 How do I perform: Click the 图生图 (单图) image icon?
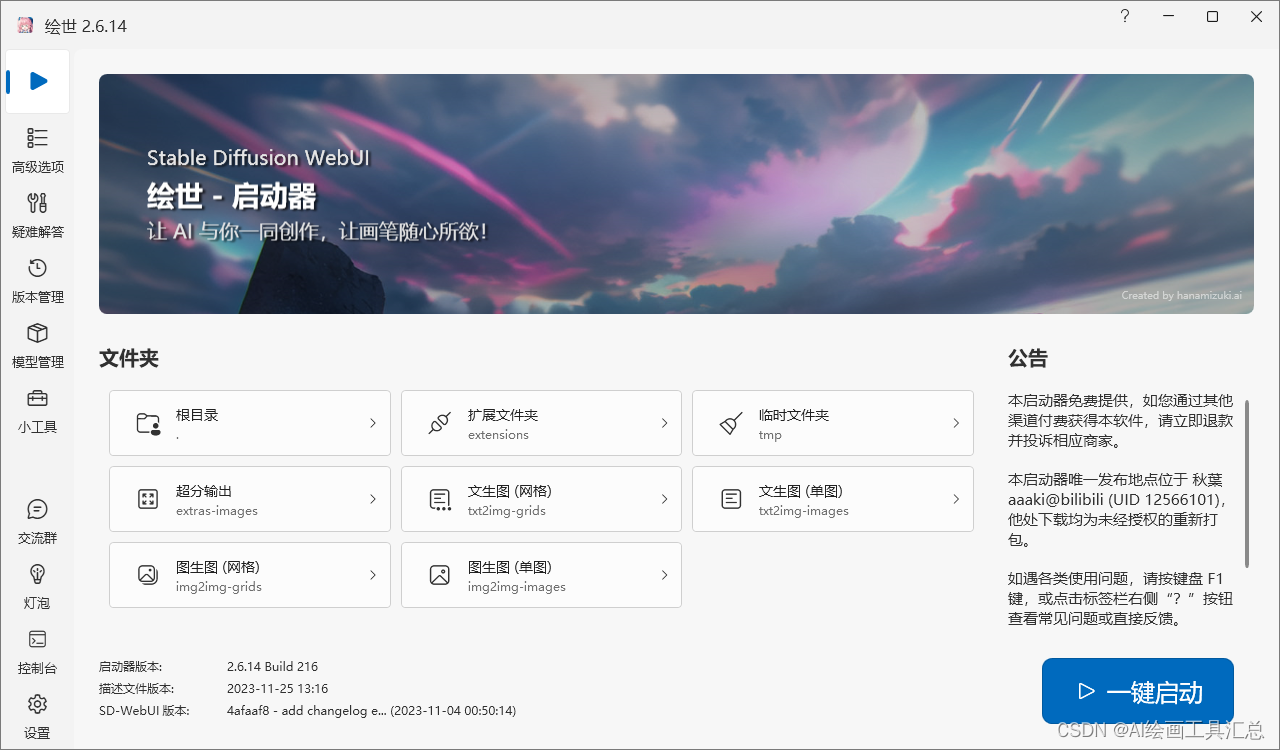coord(439,575)
